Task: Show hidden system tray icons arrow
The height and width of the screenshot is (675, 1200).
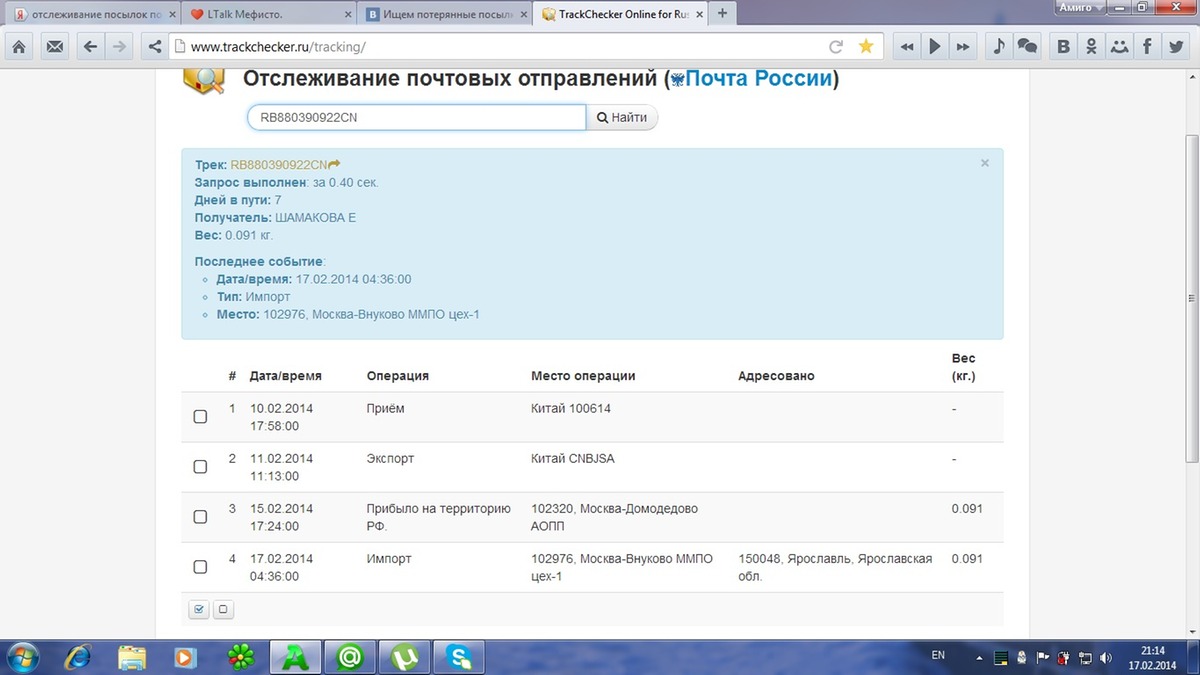Action: pos(978,657)
